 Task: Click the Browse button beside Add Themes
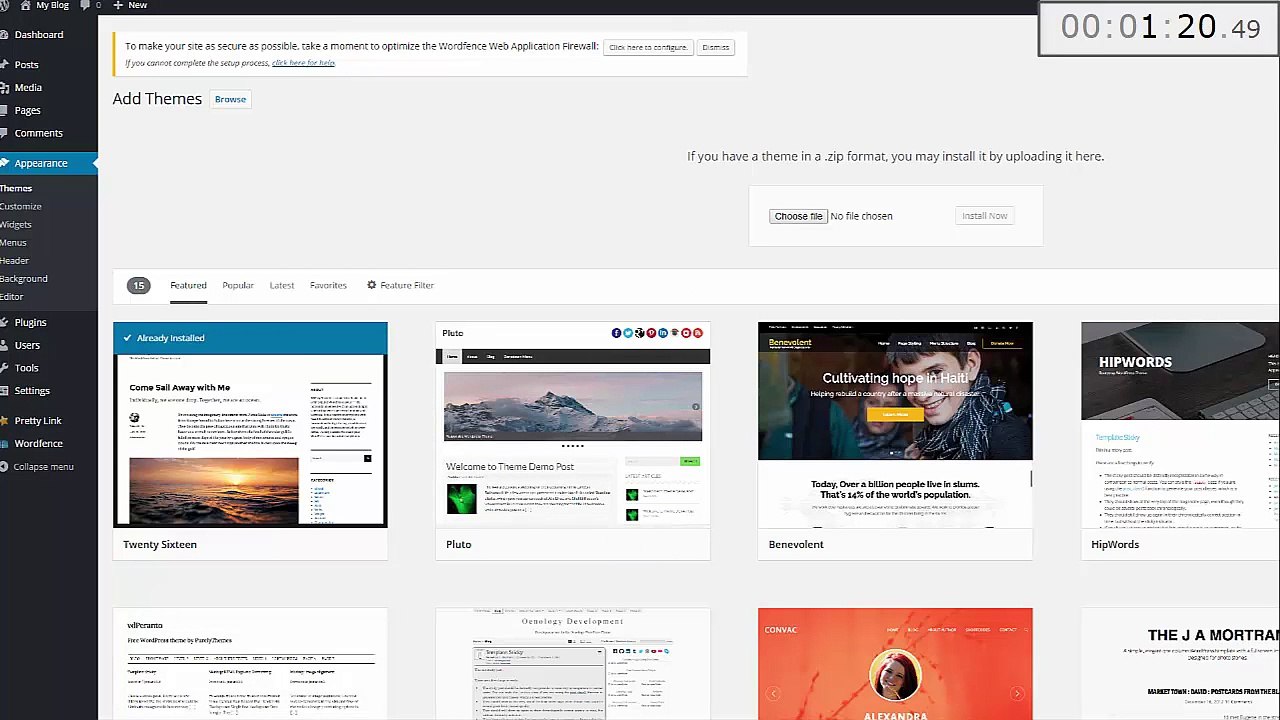pyautogui.click(x=230, y=99)
